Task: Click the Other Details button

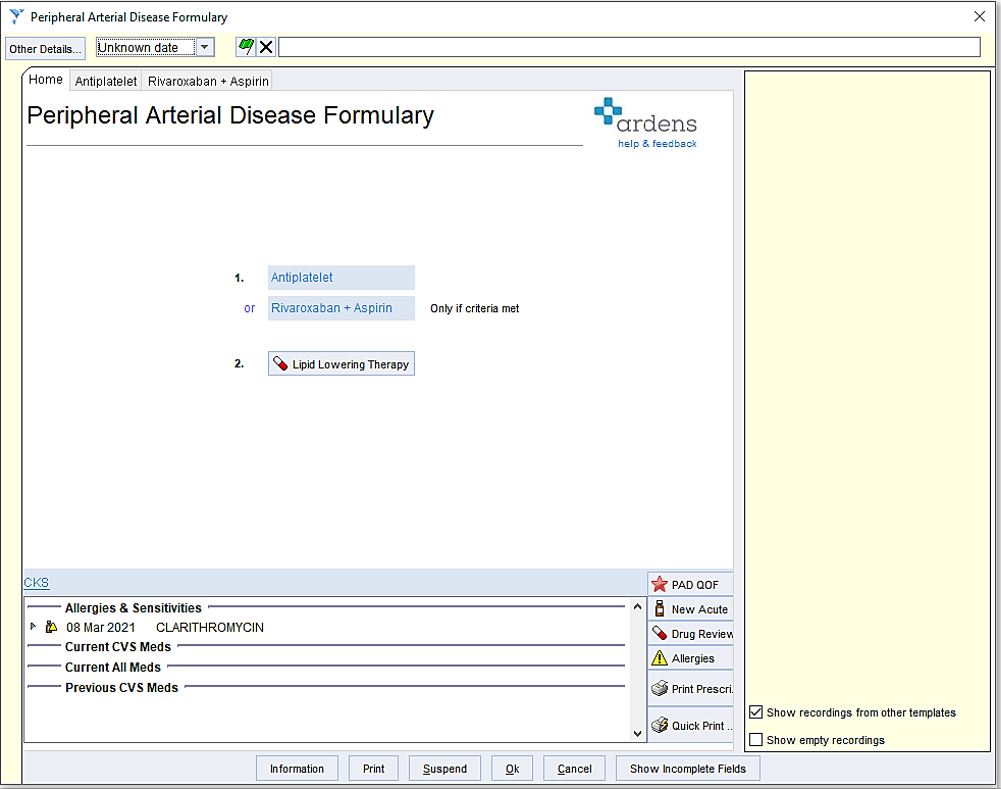Action: point(43,48)
